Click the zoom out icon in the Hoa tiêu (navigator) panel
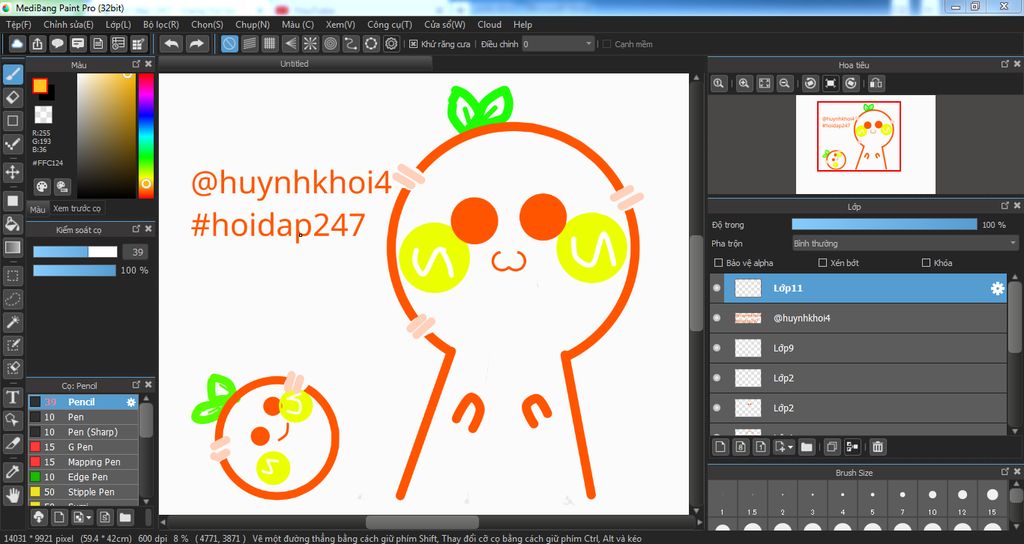Image resolution: width=1024 pixels, height=544 pixels. pyautogui.click(x=784, y=83)
